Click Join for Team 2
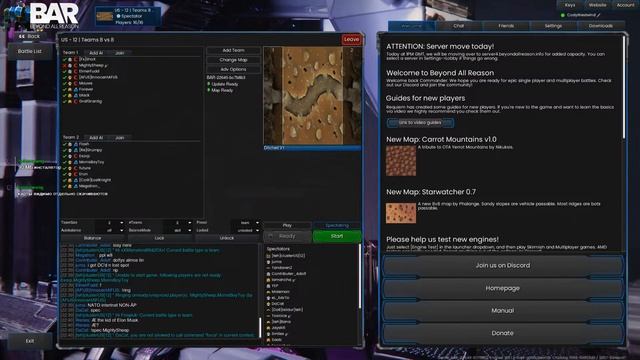 (x=120, y=138)
